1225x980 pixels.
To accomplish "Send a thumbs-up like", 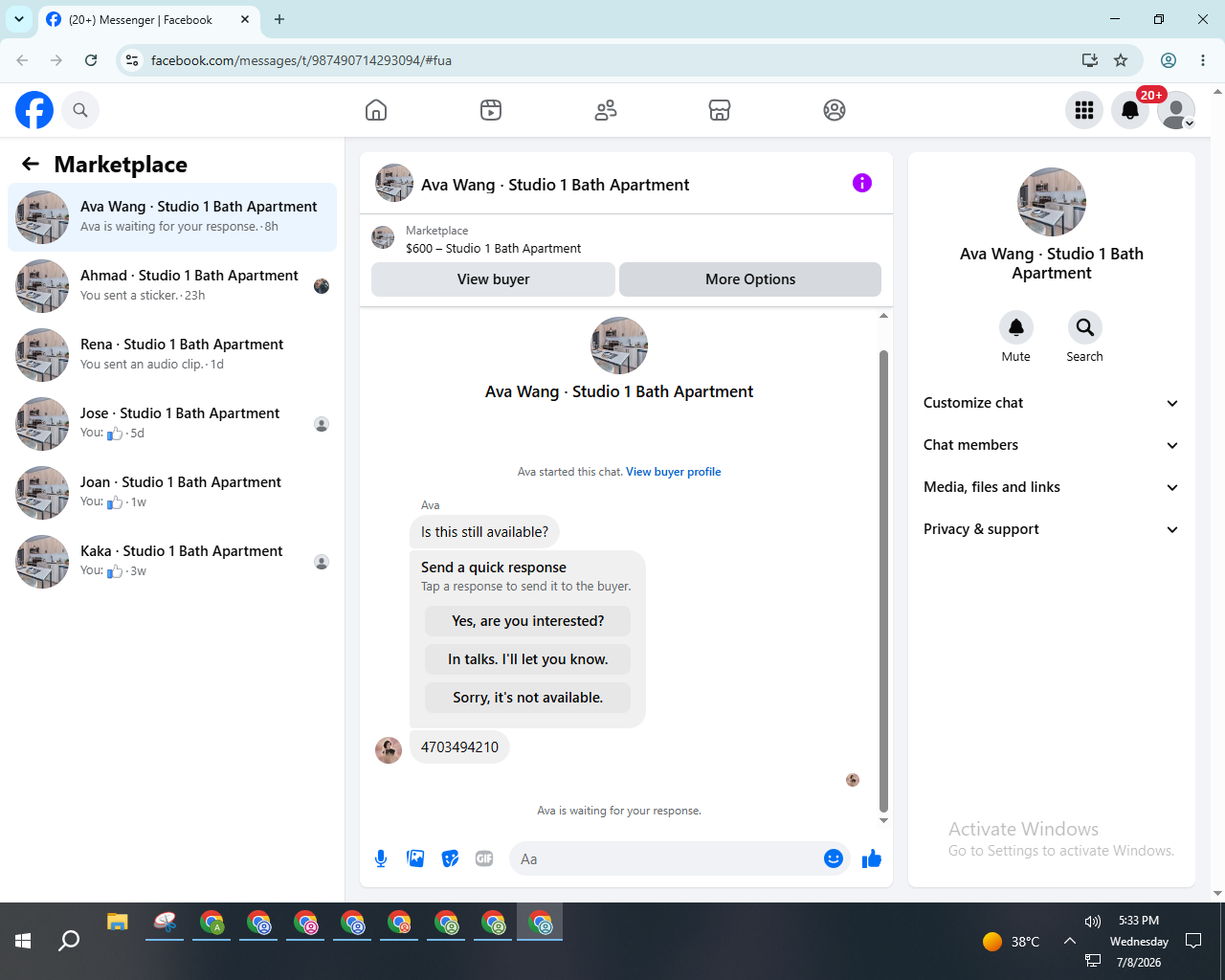I will pyautogui.click(x=872, y=858).
